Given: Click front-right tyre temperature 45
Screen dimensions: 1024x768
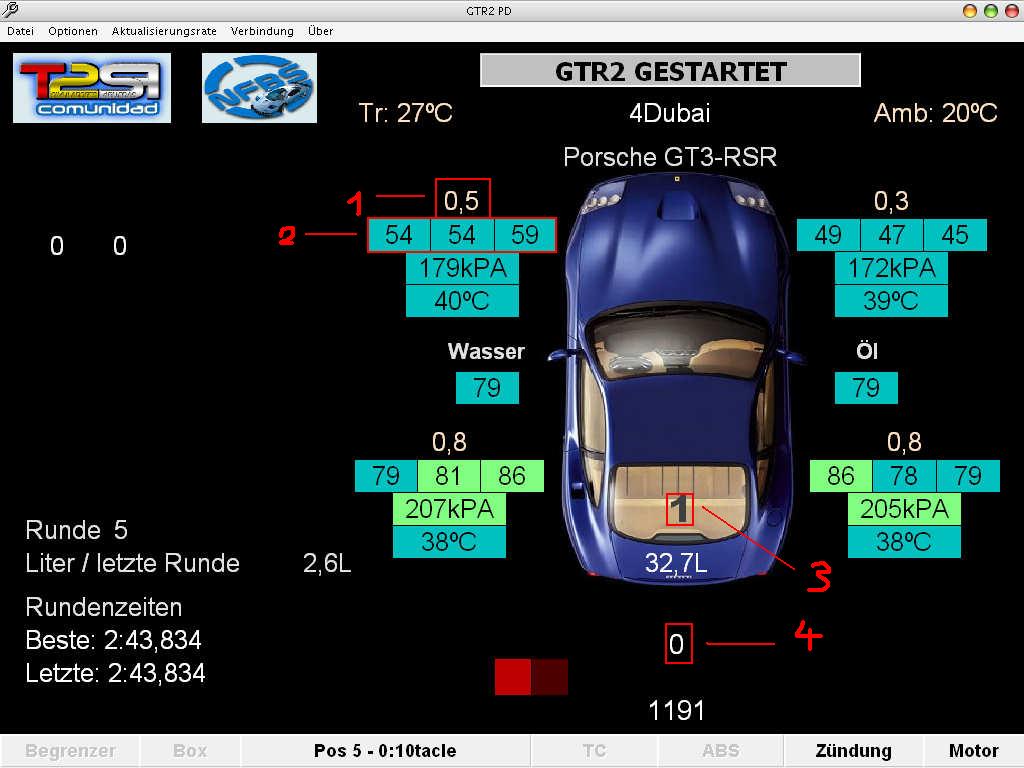Looking at the screenshot, I should [x=955, y=235].
